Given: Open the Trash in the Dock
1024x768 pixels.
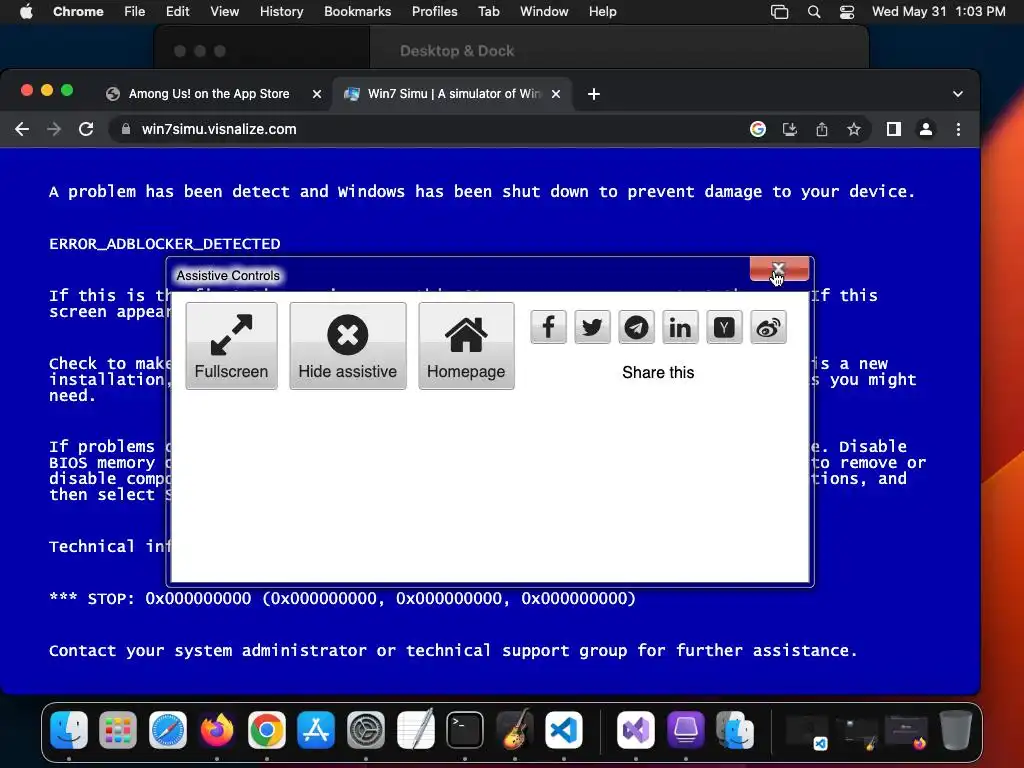Looking at the screenshot, I should [x=955, y=729].
